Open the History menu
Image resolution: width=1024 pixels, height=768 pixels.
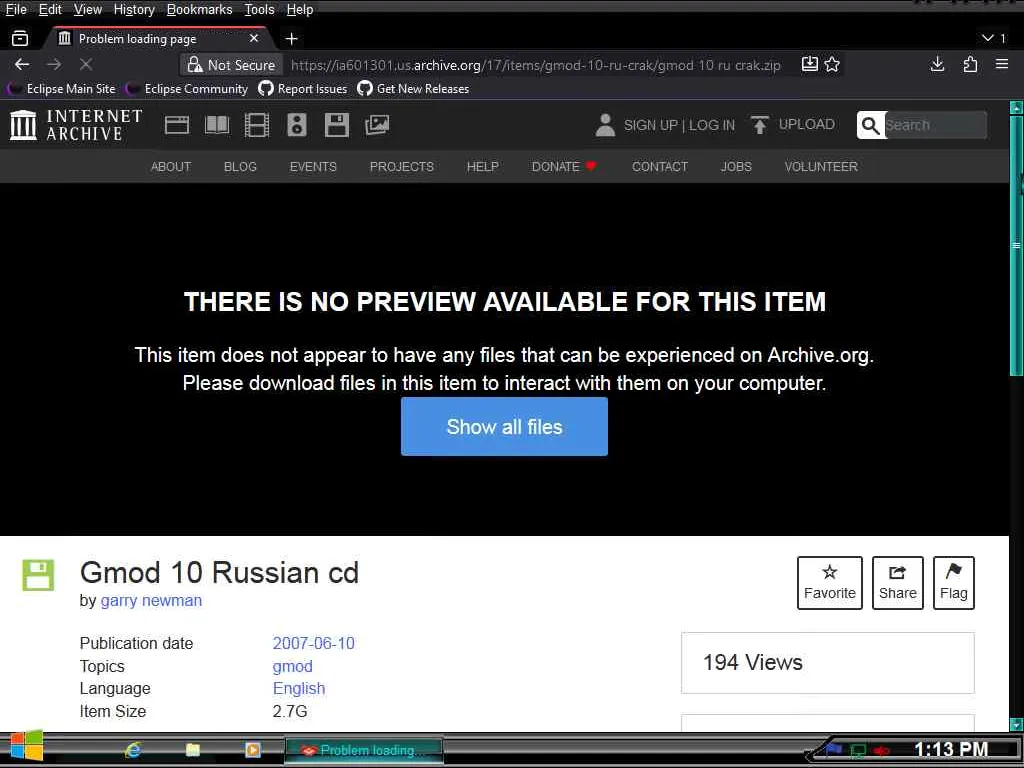click(x=134, y=9)
